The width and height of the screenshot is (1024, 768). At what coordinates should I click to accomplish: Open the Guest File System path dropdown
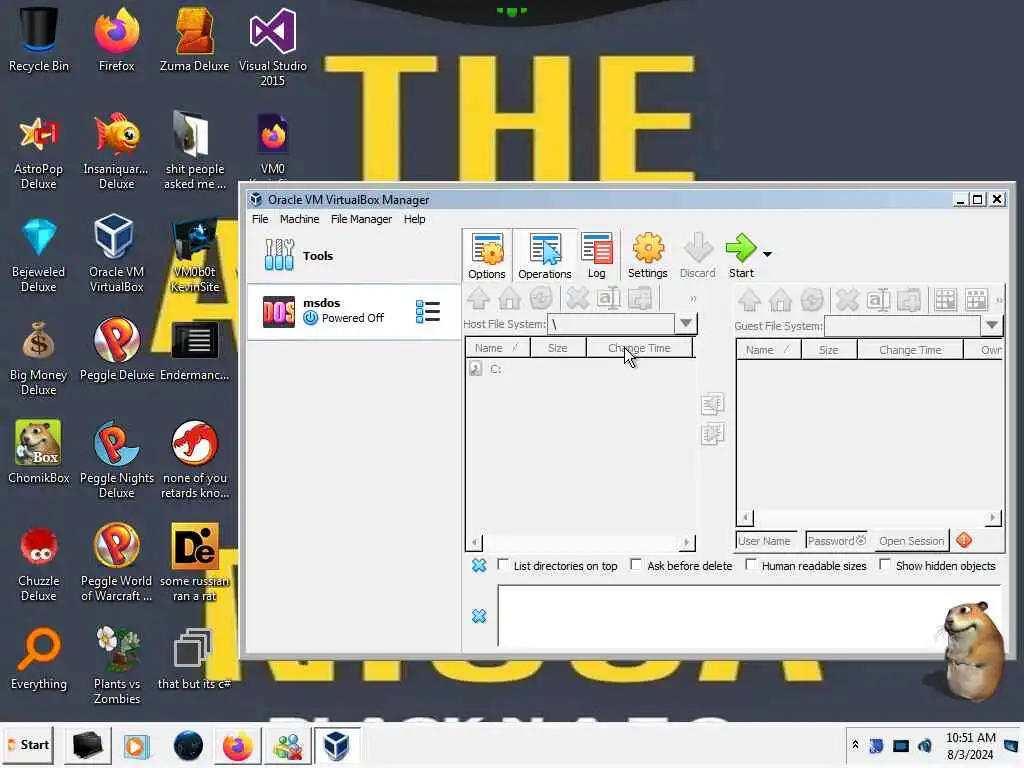pos(991,325)
